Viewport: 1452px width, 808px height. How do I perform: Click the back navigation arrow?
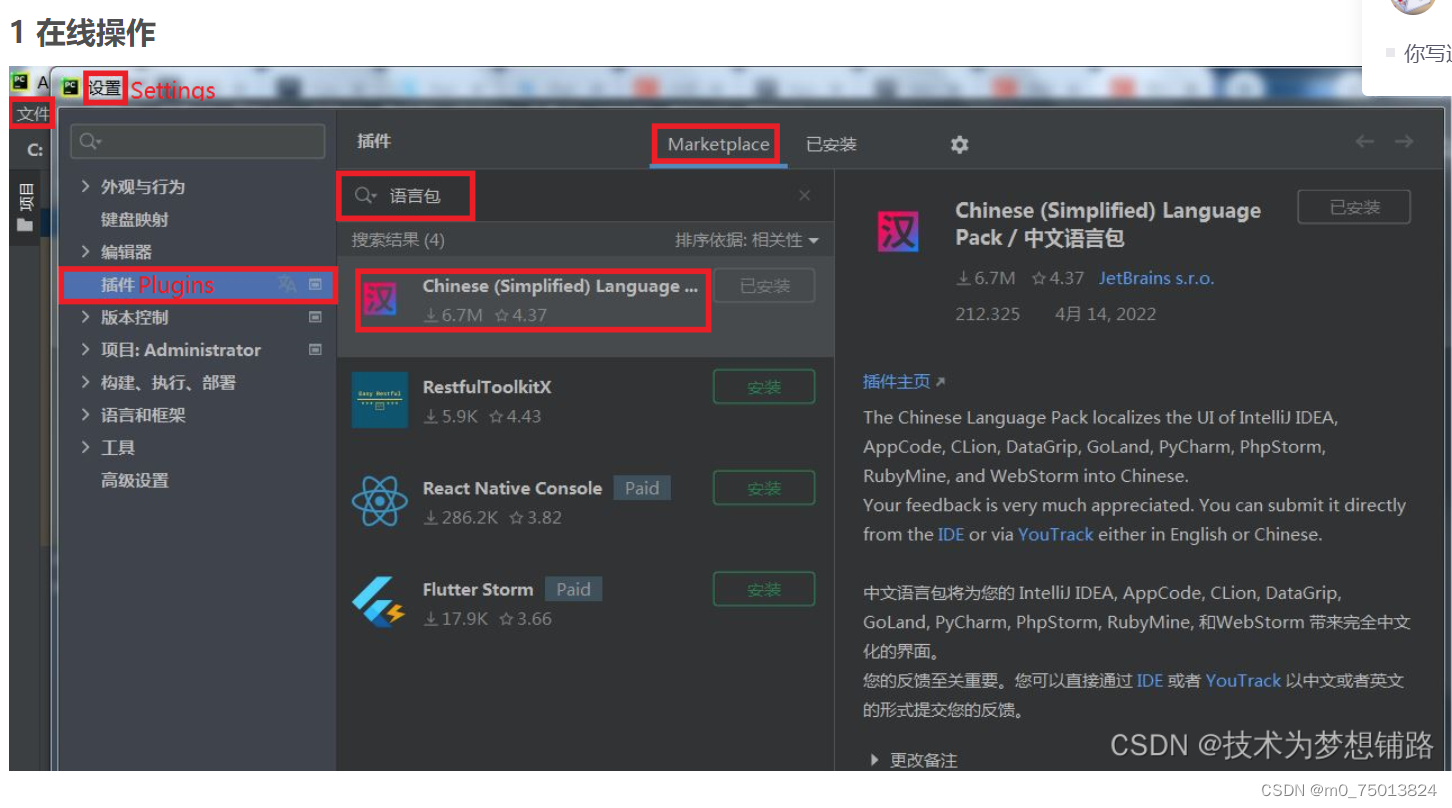pyautogui.click(x=1365, y=142)
